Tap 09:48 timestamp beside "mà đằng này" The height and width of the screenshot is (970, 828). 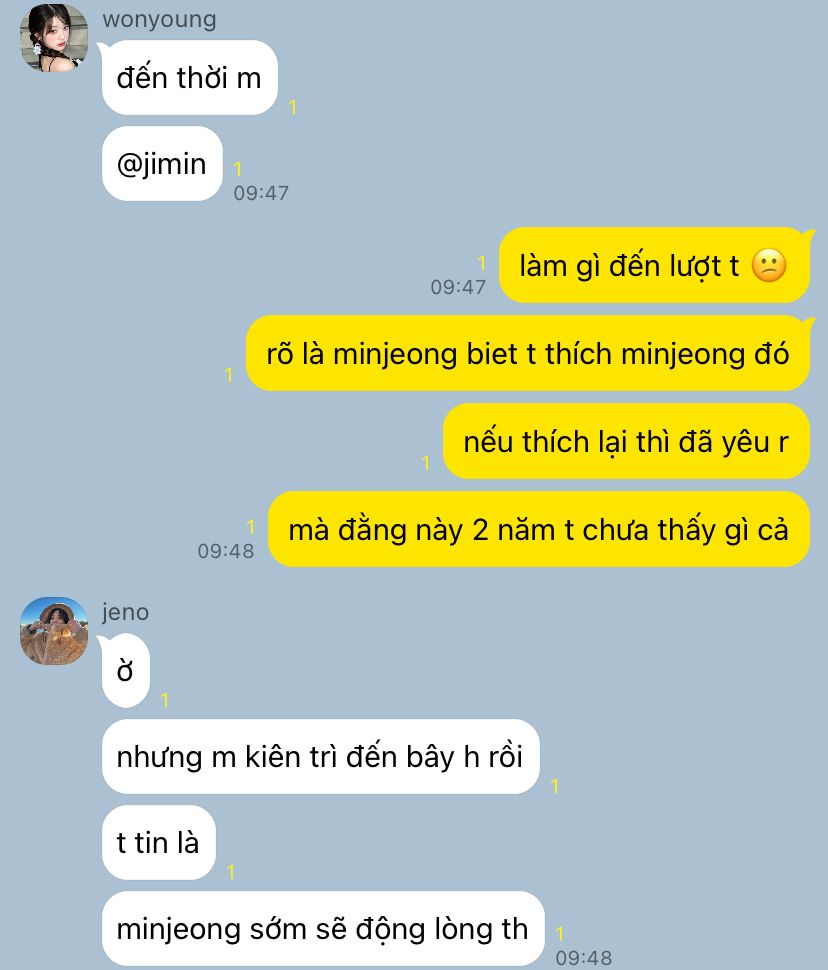pos(226,551)
